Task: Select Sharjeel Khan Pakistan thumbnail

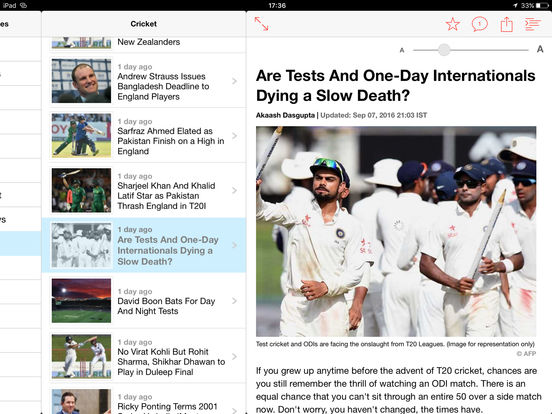Action: point(81,190)
